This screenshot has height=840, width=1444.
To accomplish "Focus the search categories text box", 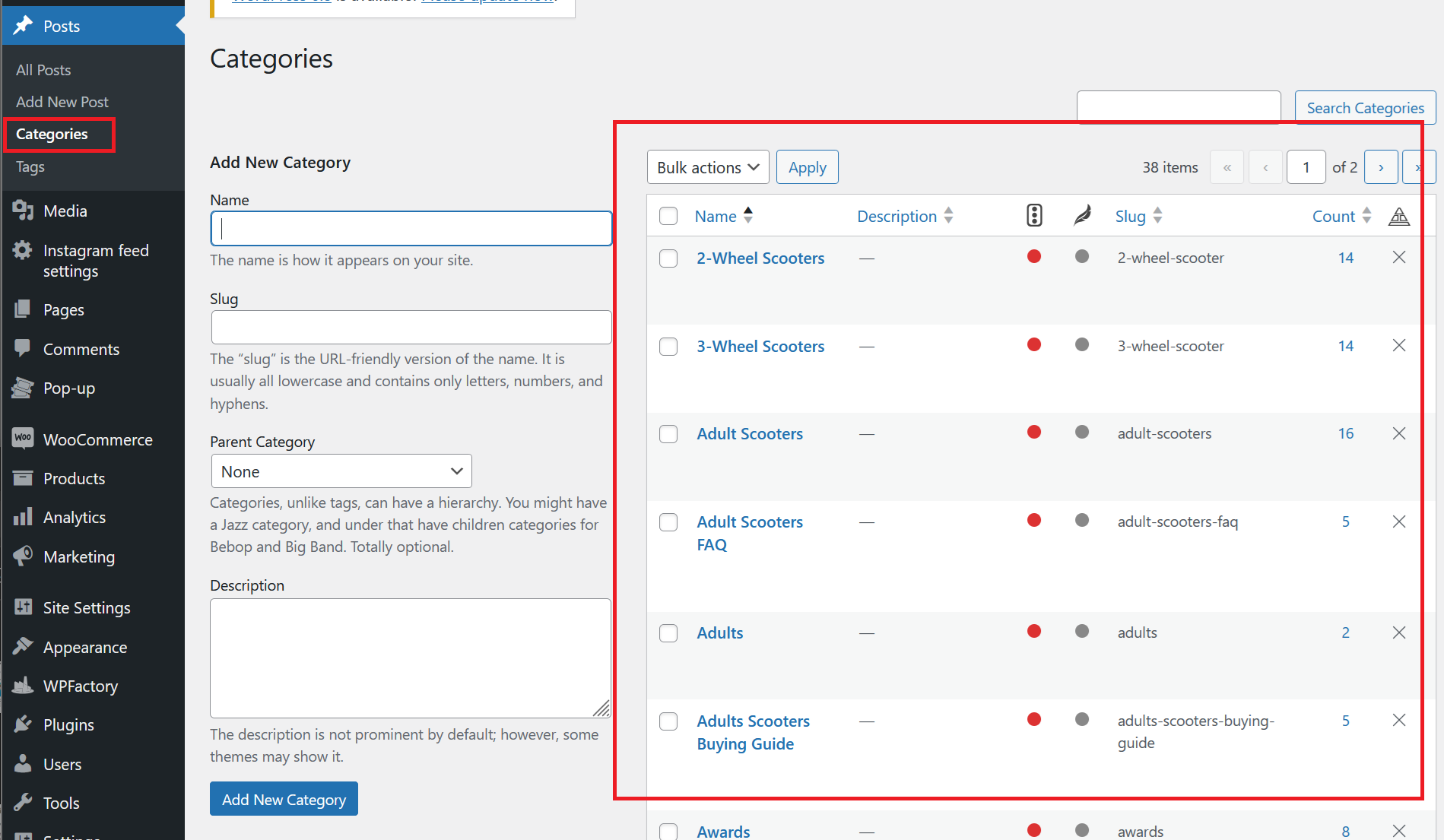I will tap(1179, 107).
